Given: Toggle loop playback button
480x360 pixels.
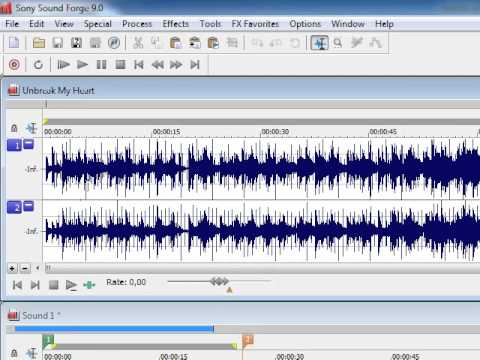Looking at the screenshot, I should coord(38,64).
